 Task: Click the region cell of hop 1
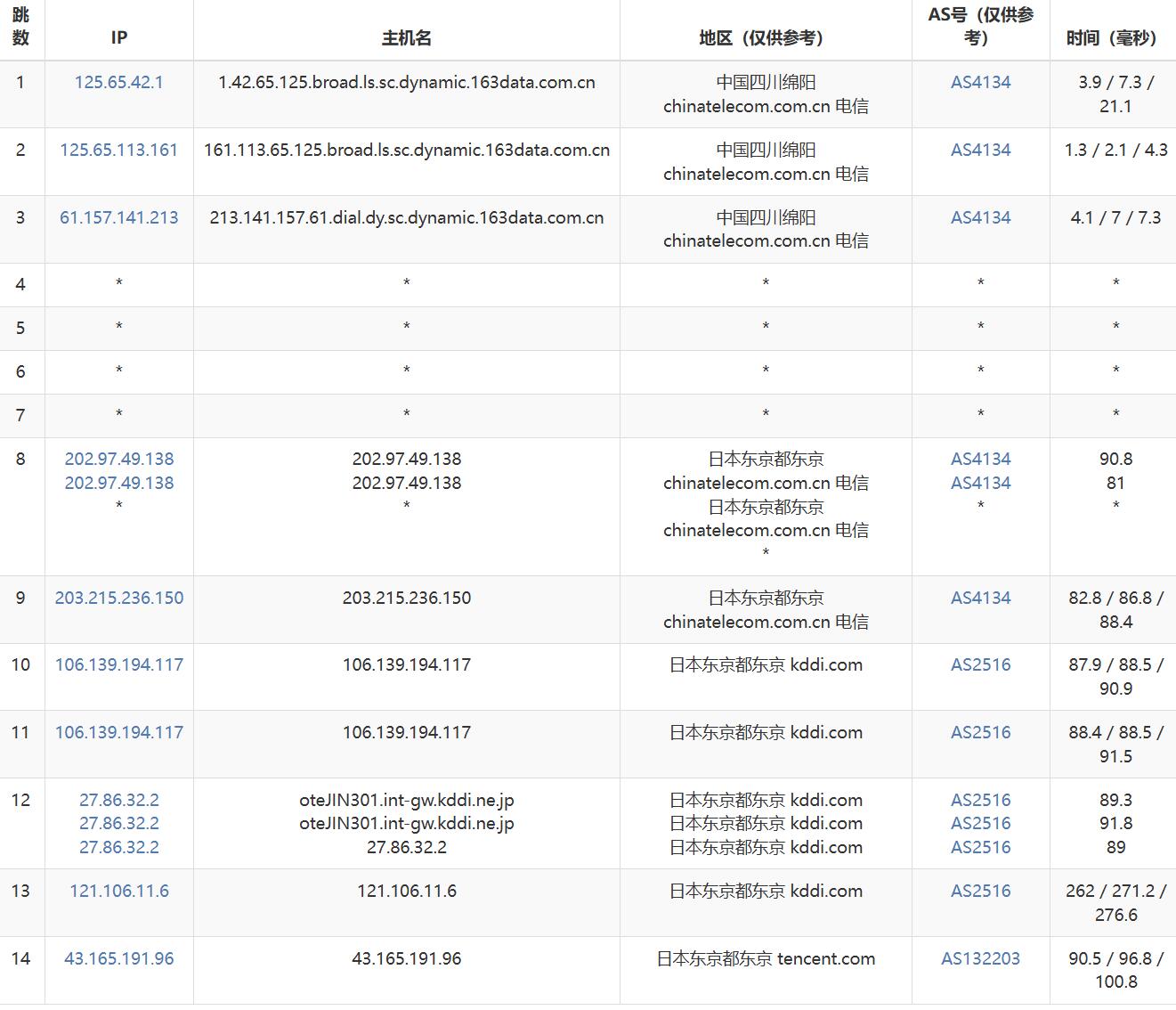point(766,94)
